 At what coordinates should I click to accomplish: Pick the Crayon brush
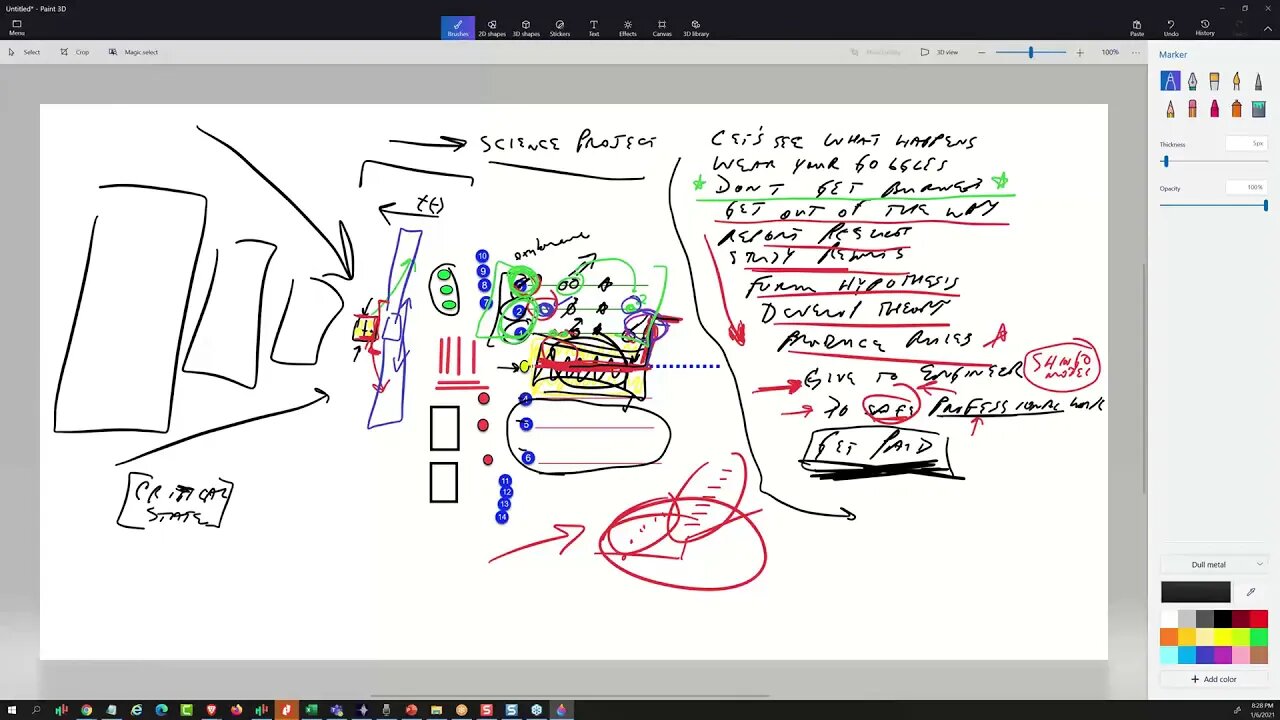pyautogui.click(x=1214, y=108)
